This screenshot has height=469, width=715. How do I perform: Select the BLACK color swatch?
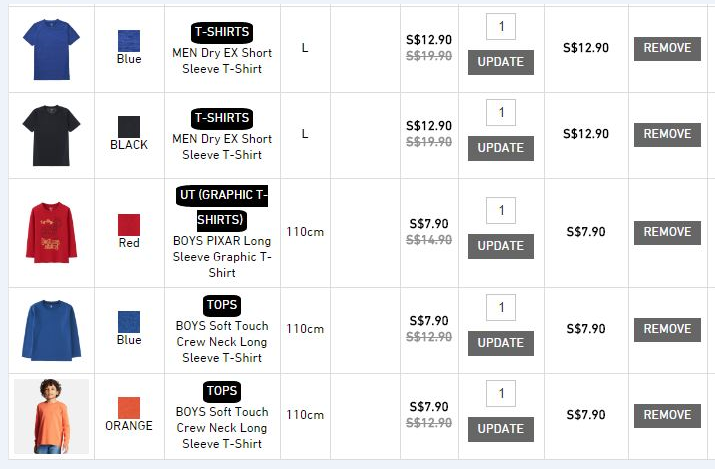[129, 126]
